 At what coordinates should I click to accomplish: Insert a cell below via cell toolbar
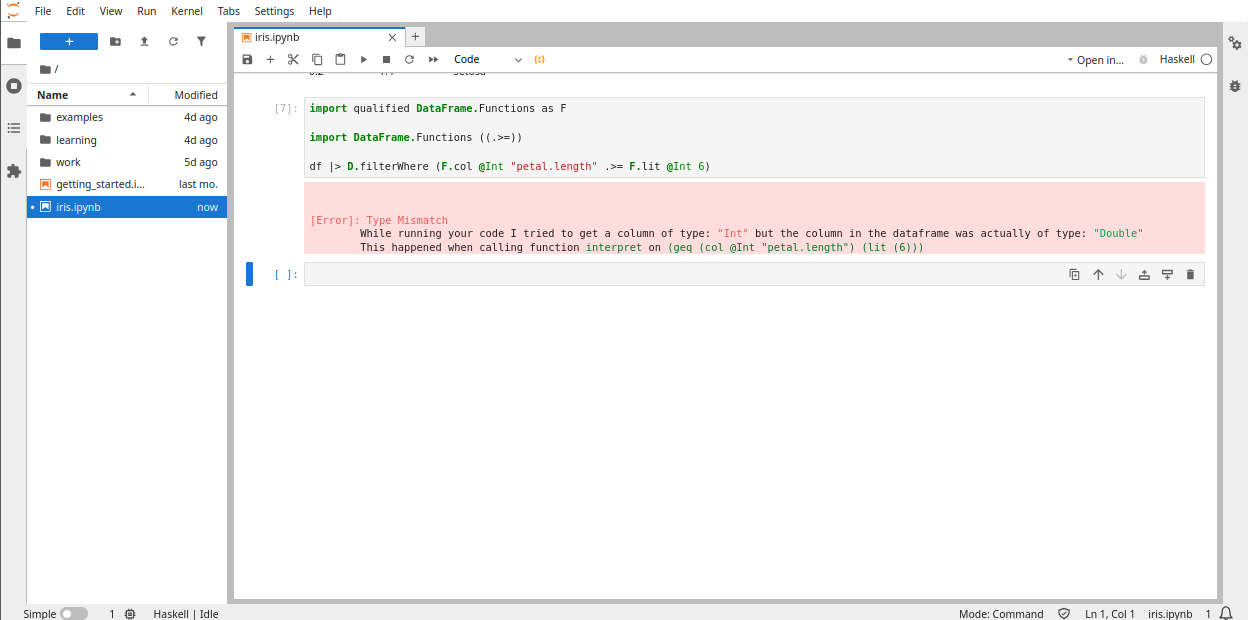click(x=1167, y=274)
